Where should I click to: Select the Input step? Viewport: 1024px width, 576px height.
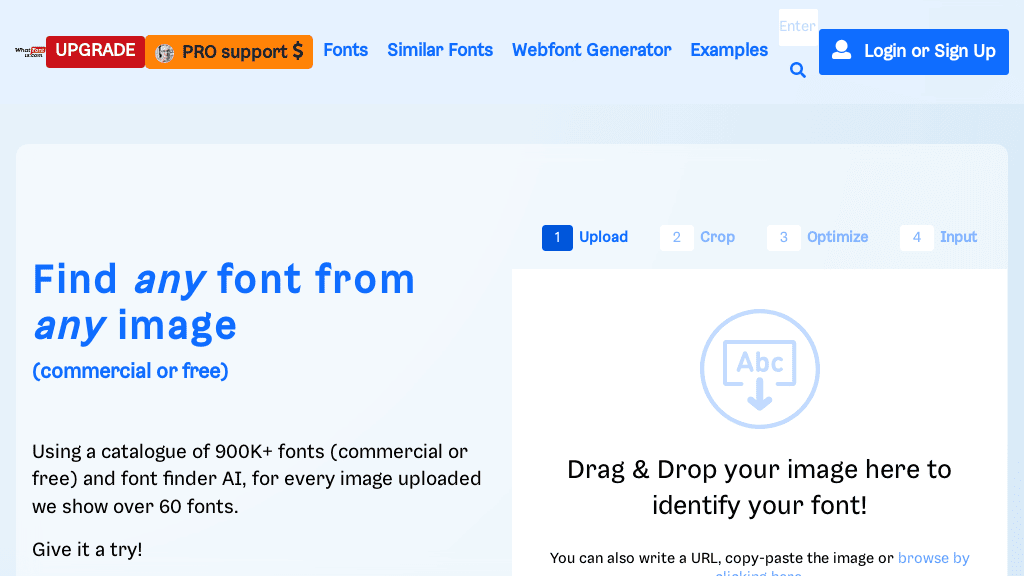[x=958, y=237]
